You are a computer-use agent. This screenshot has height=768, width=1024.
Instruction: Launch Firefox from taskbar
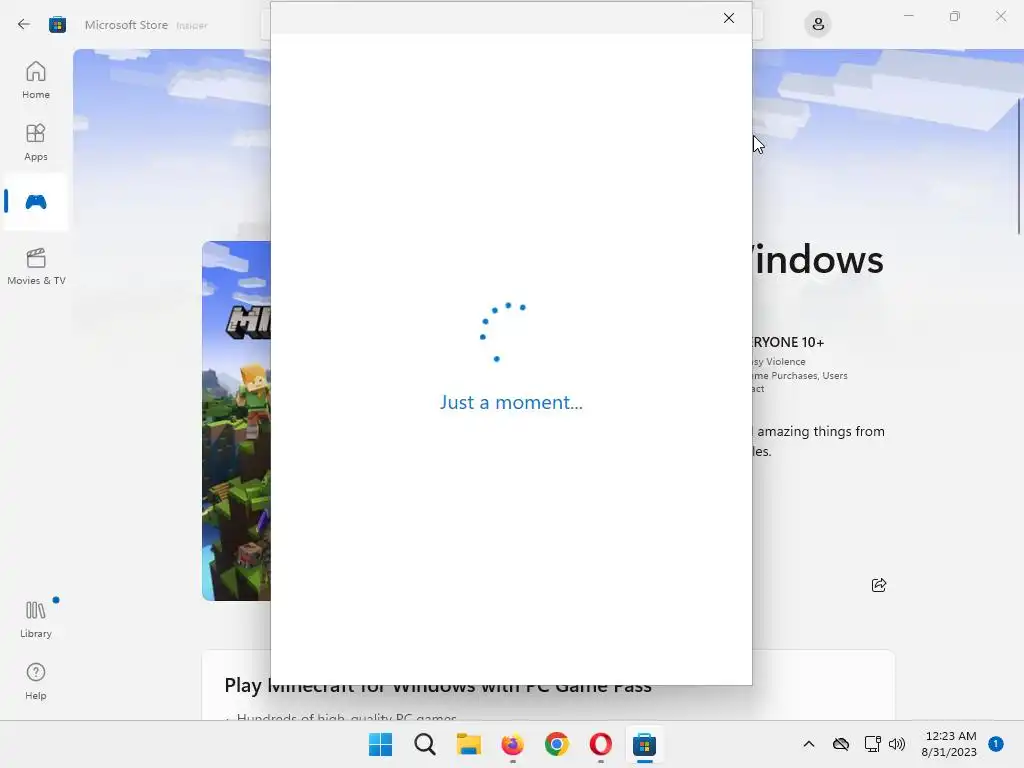(513, 744)
